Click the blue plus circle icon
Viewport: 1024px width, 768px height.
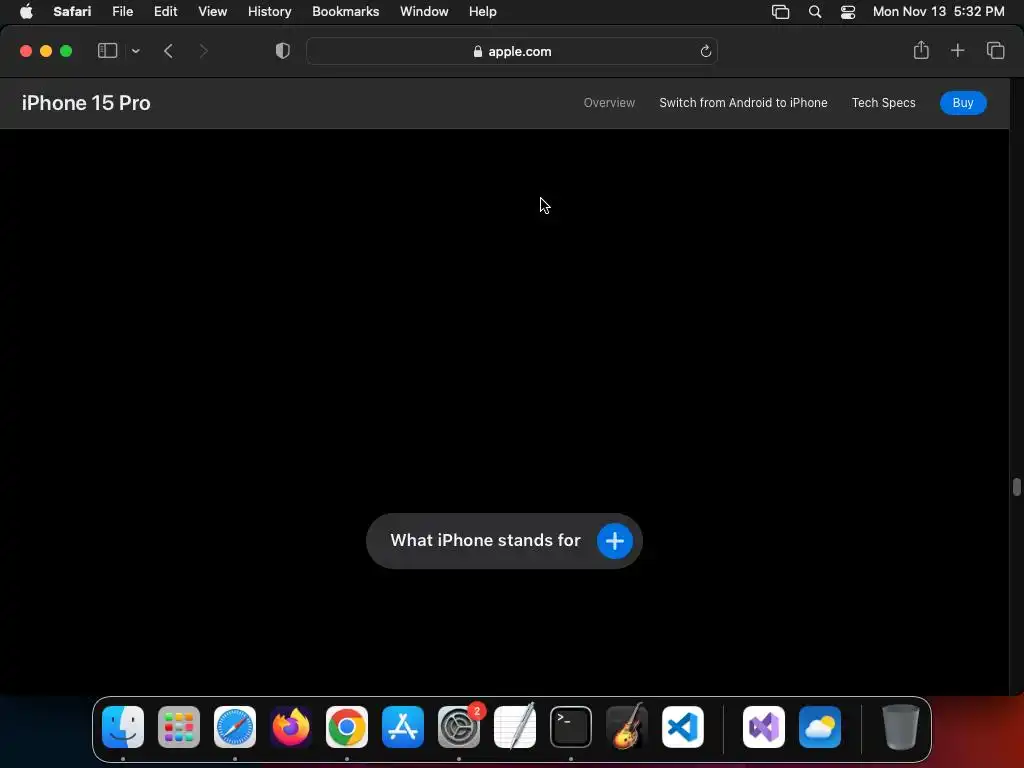point(615,541)
